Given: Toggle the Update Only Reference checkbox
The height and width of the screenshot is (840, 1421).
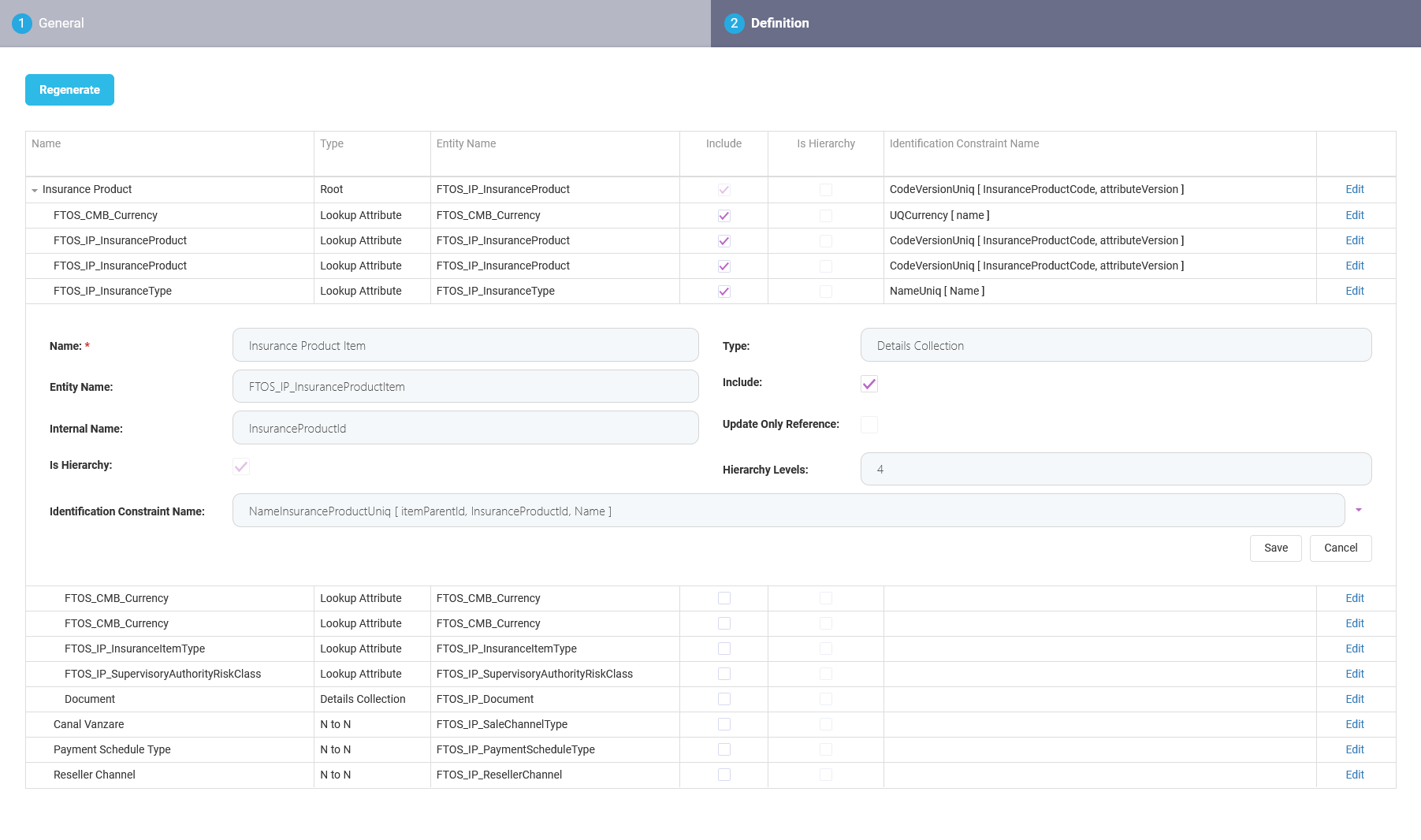Looking at the screenshot, I should (869, 424).
